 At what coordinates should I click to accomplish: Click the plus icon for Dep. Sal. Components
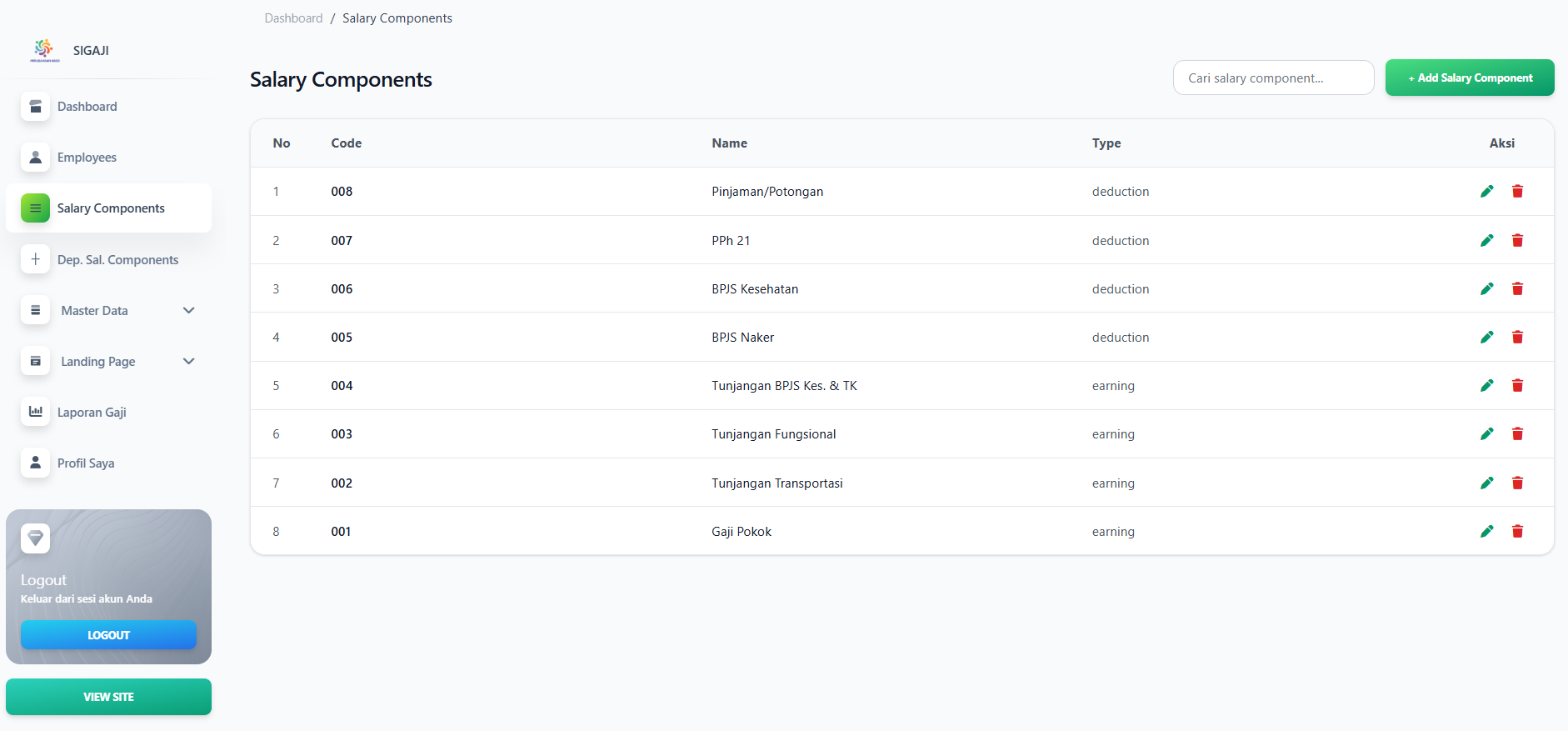tap(35, 259)
